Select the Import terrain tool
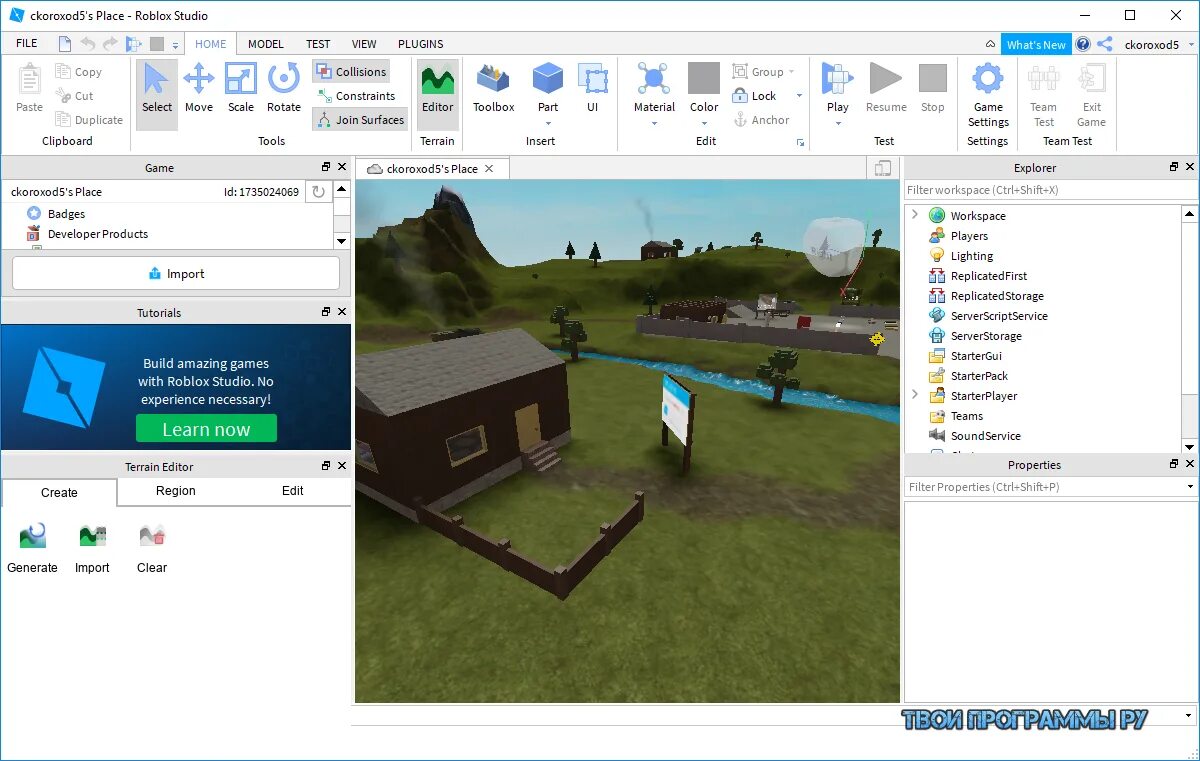The image size is (1200, 761). pos(92,548)
